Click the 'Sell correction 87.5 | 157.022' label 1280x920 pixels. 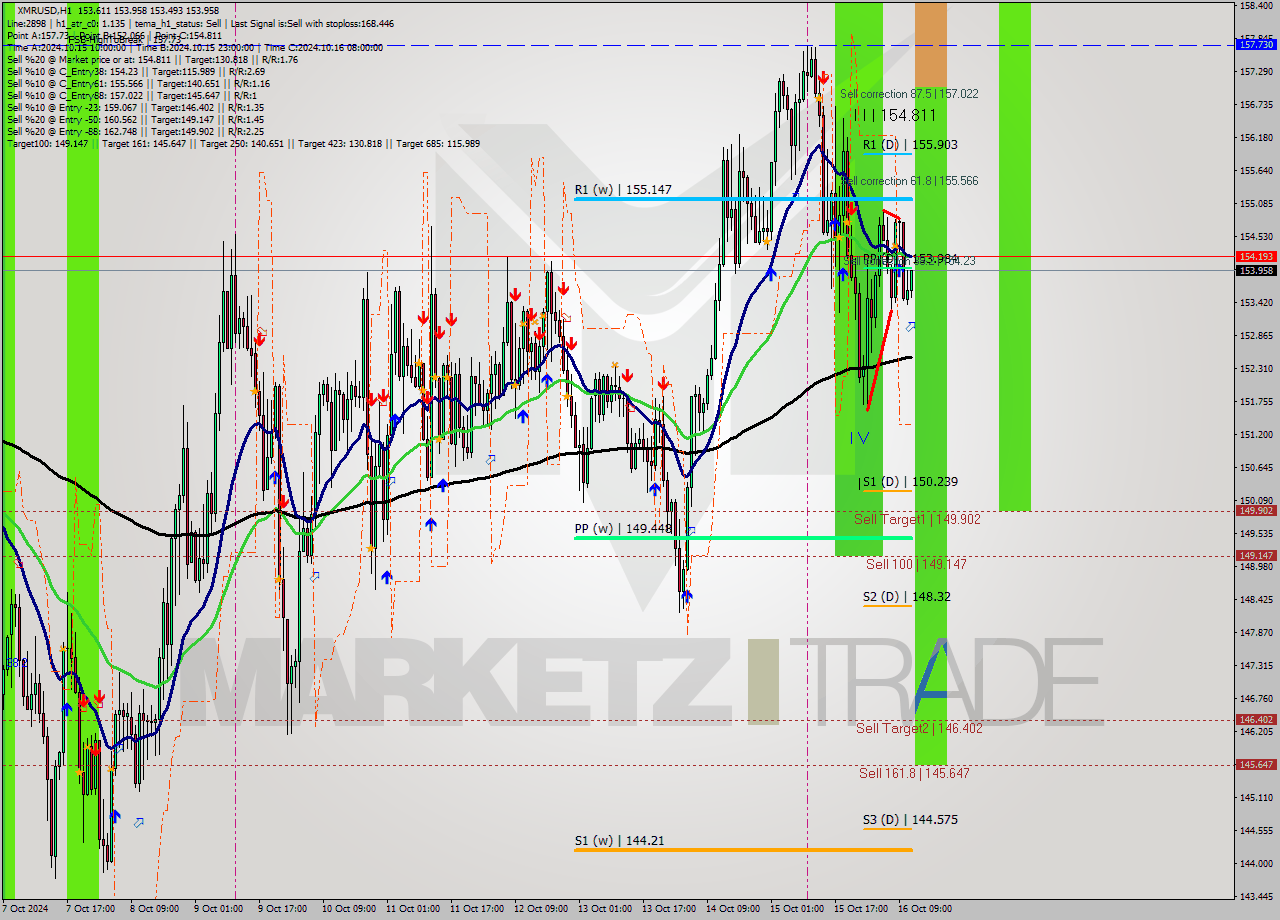point(909,94)
